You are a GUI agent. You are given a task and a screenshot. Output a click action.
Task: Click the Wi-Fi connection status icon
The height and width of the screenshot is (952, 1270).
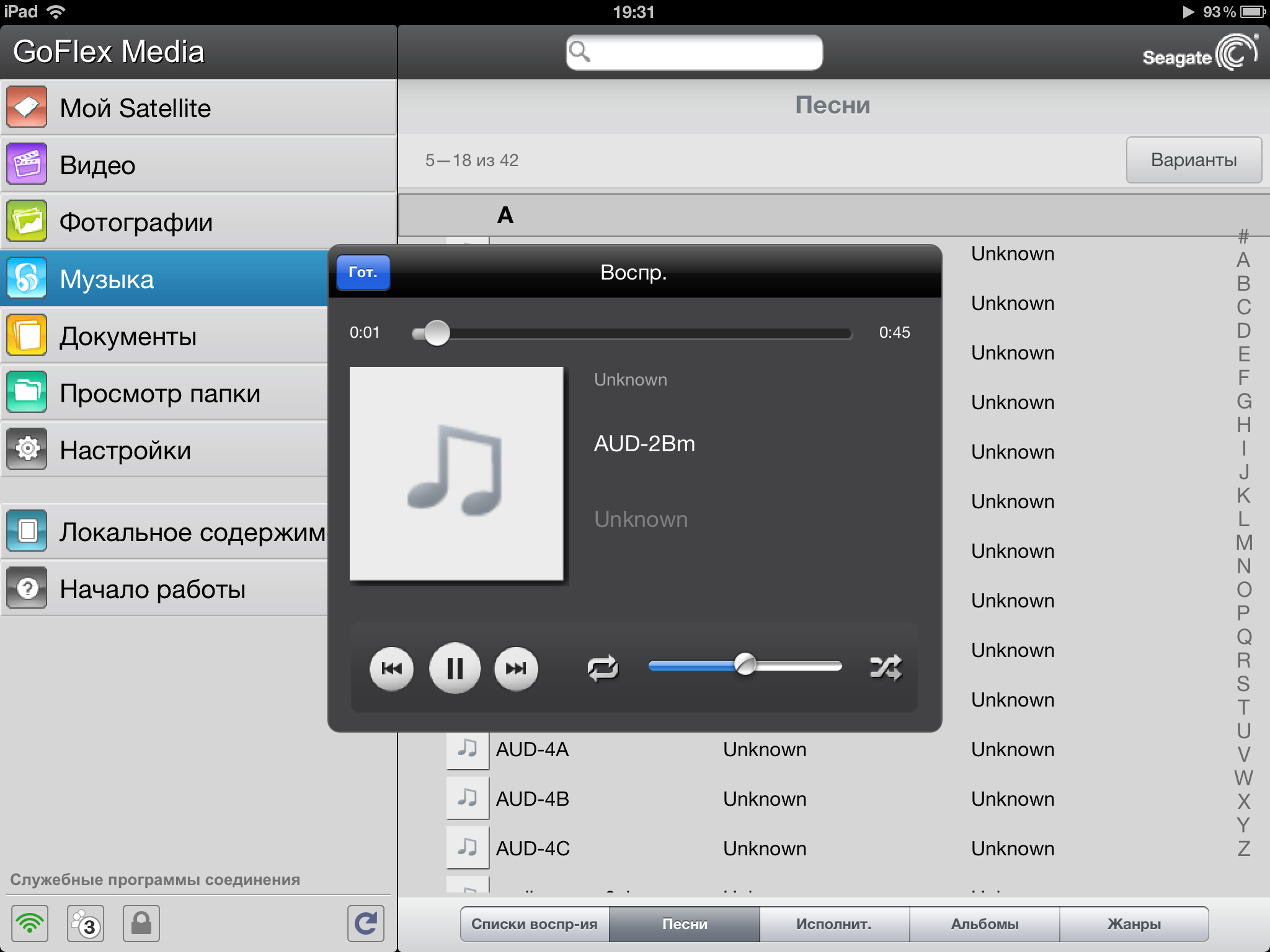tap(30, 924)
